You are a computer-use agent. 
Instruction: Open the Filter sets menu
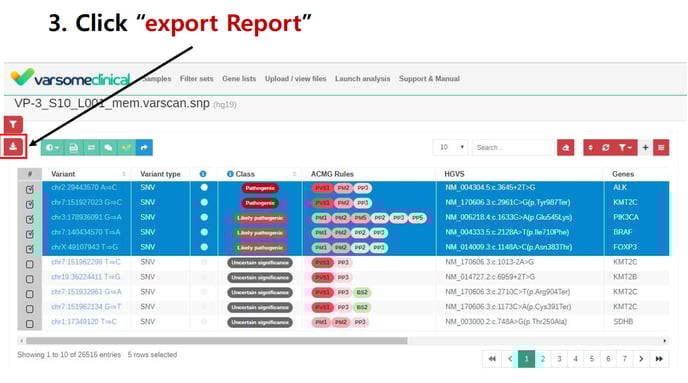click(x=197, y=79)
